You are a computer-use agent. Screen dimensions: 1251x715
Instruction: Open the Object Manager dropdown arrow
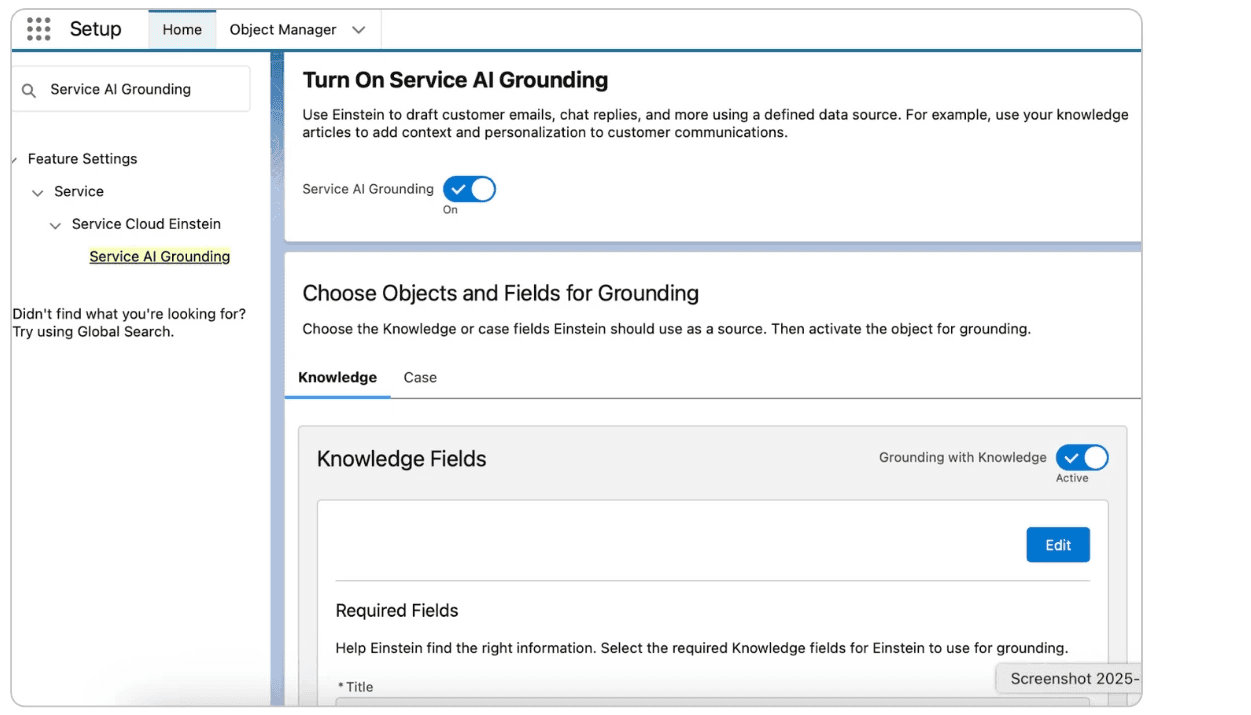pos(359,30)
